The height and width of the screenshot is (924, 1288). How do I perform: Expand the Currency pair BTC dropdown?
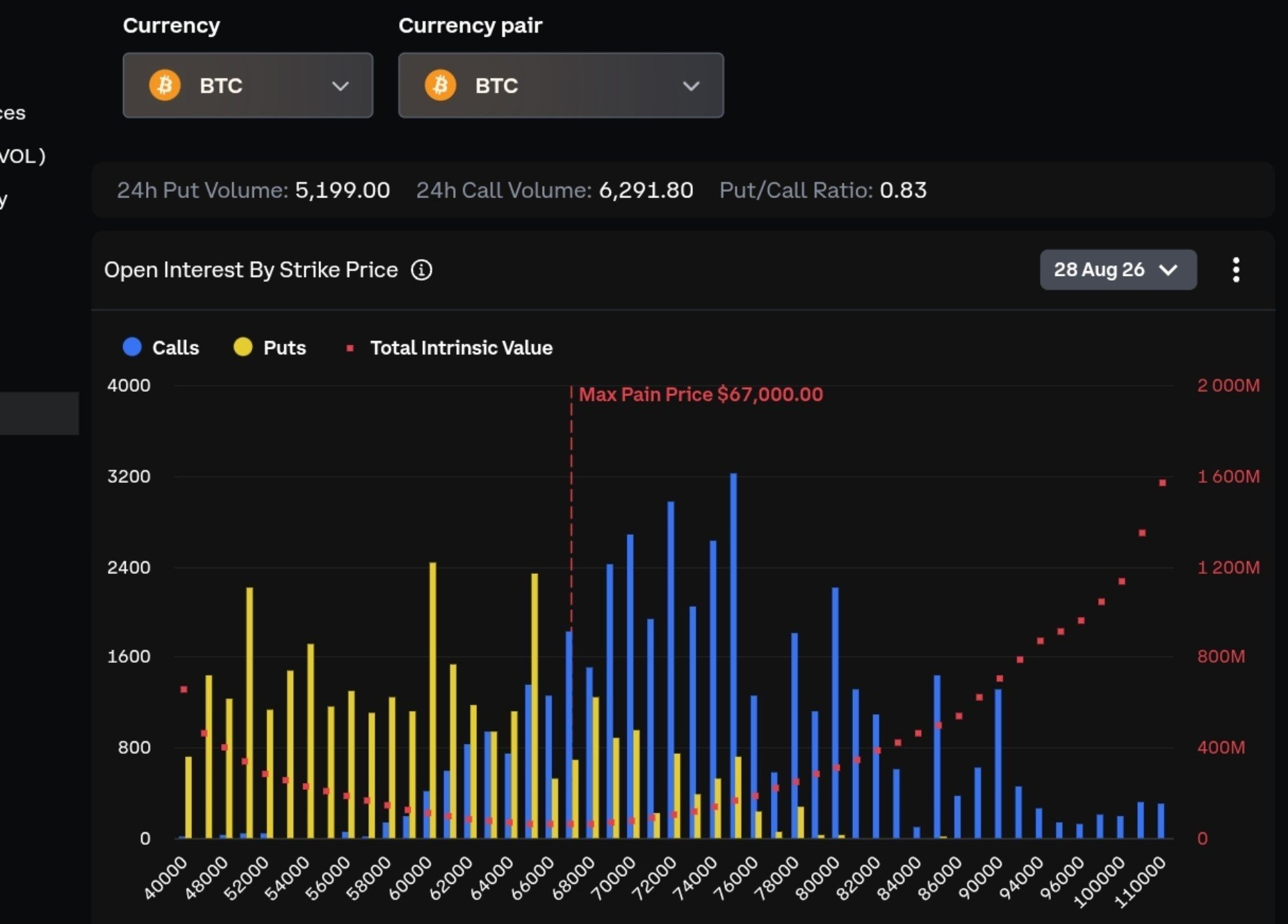(561, 85)
